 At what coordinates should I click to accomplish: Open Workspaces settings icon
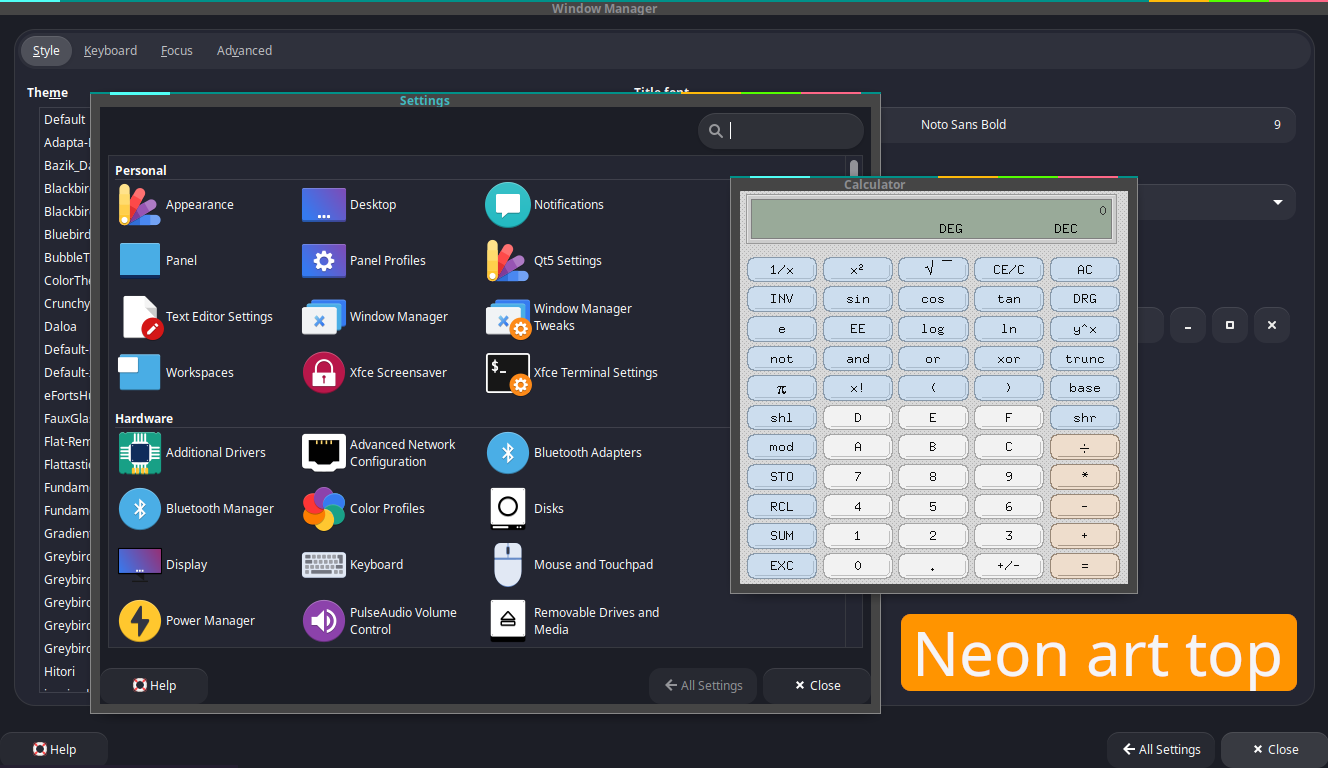coord(140,373)
